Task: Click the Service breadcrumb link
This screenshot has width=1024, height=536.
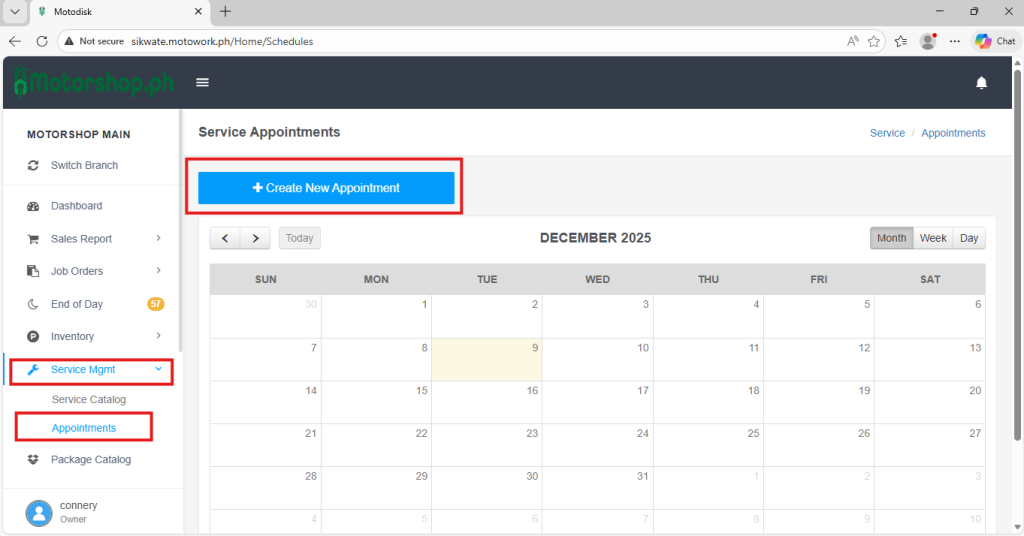Action: (x=887, y=133)
